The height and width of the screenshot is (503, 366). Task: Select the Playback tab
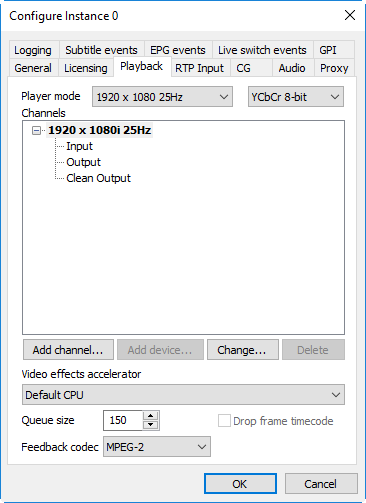[142, 66]
